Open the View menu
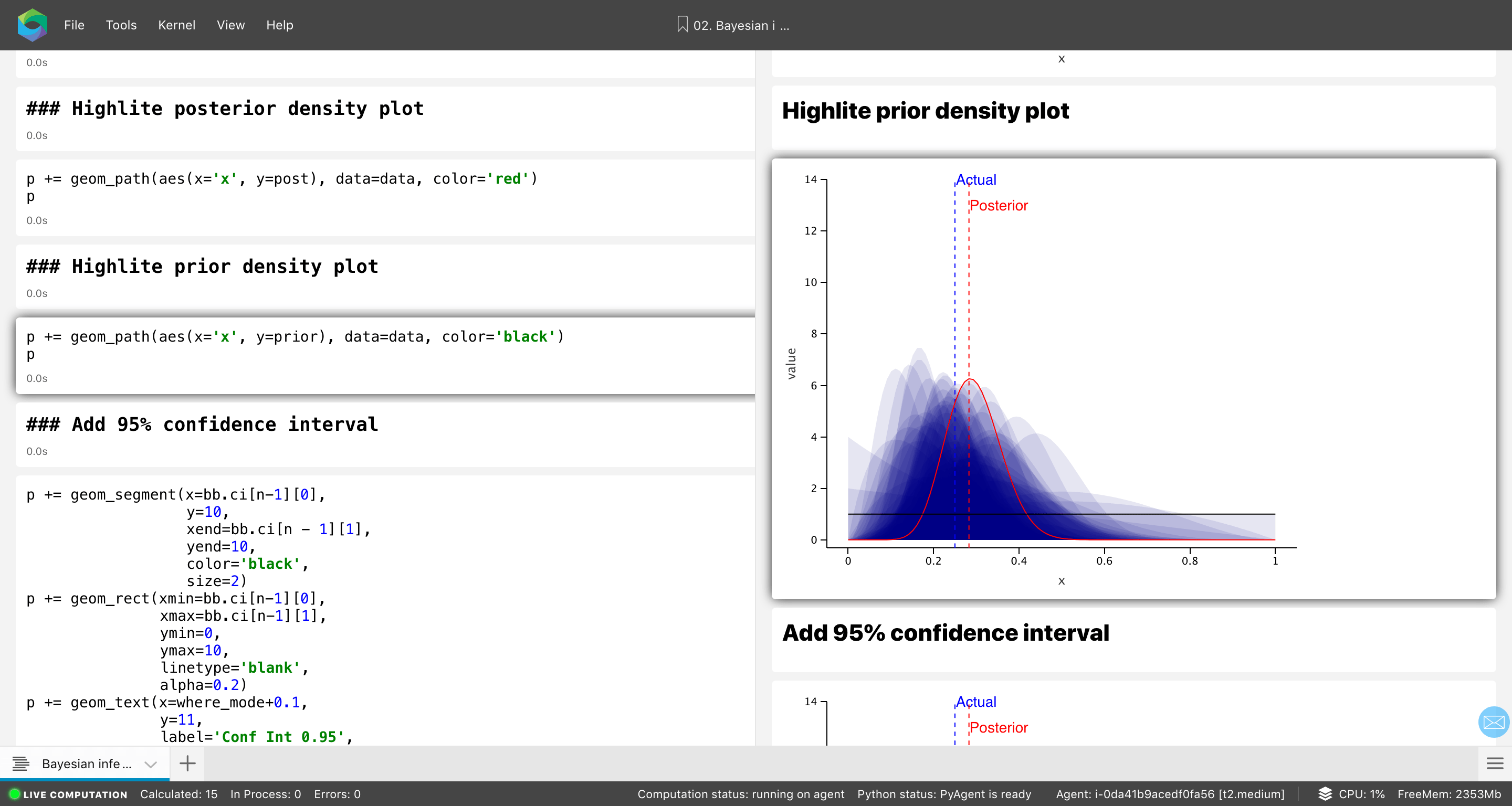 point(230,25)
